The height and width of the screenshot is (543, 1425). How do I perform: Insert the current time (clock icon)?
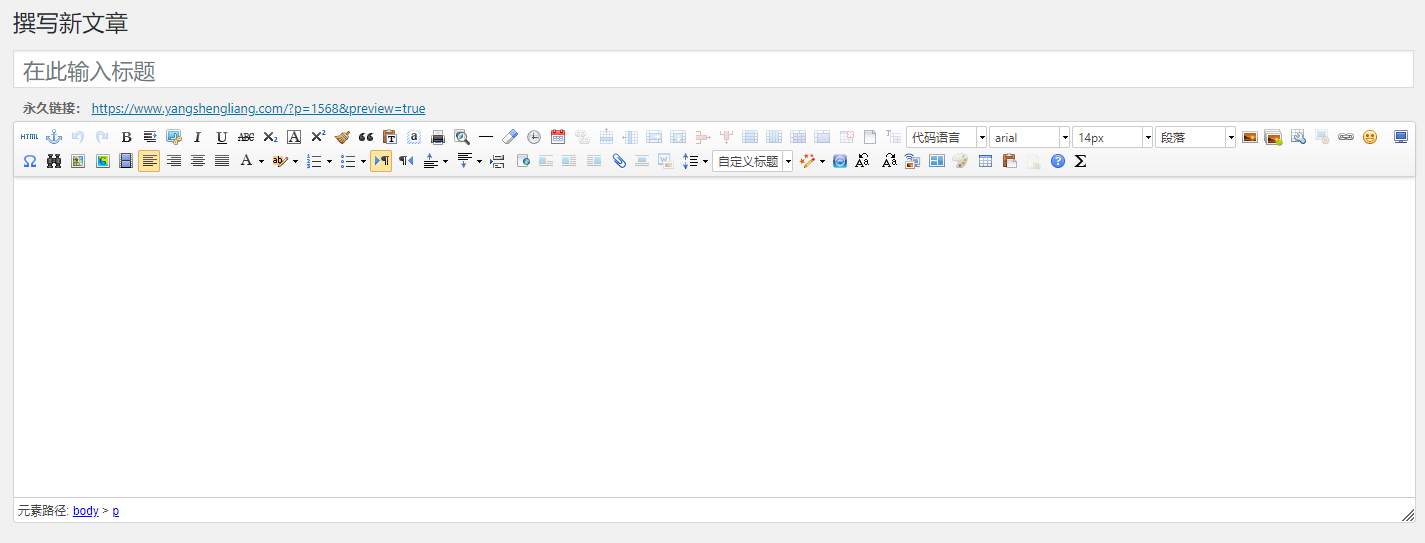coord(534,137)
